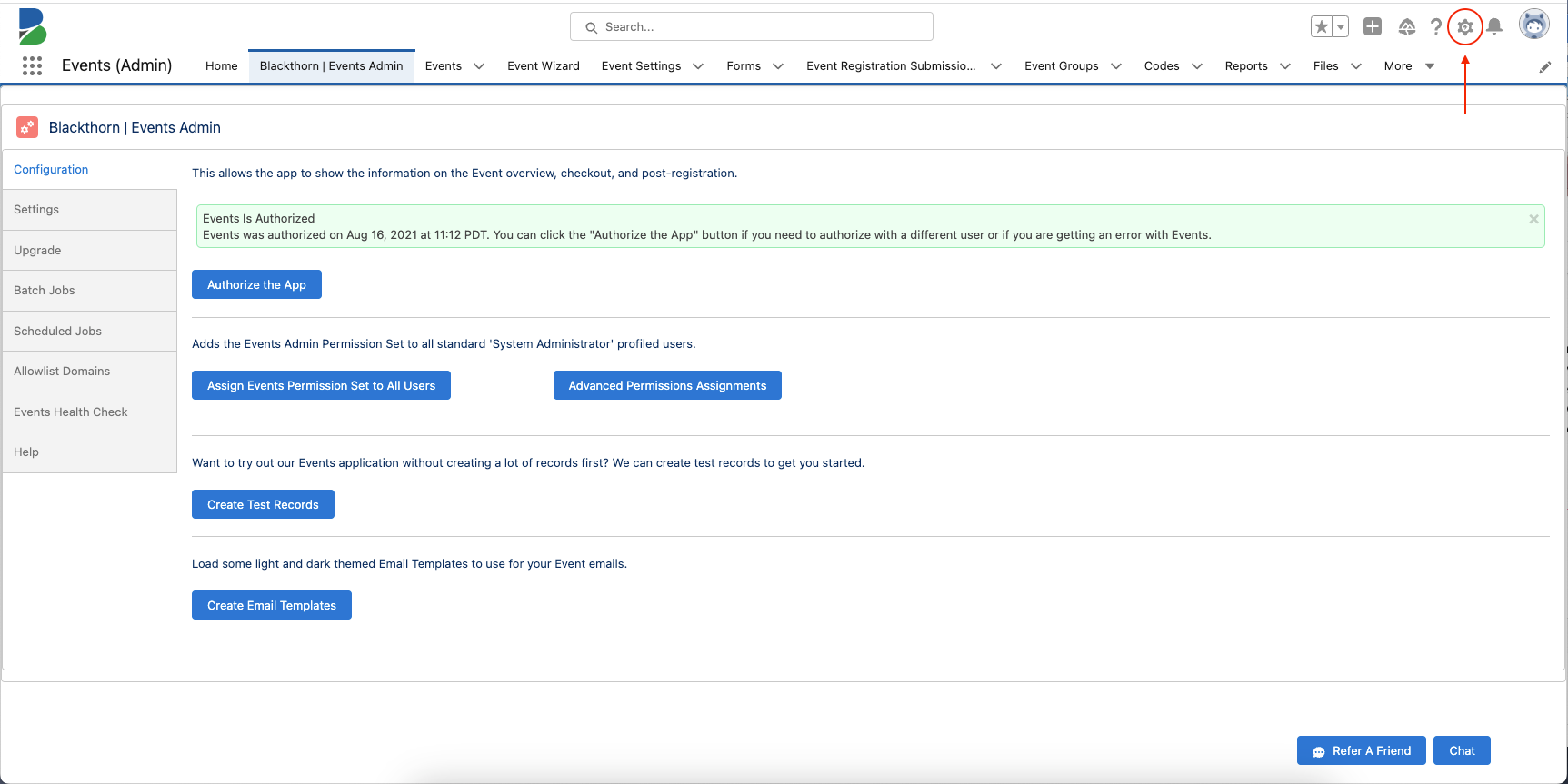Open the Event Registration Submission tab
Screen dimensions: 1568x784
pyautogui.click(x=891, y=66)
